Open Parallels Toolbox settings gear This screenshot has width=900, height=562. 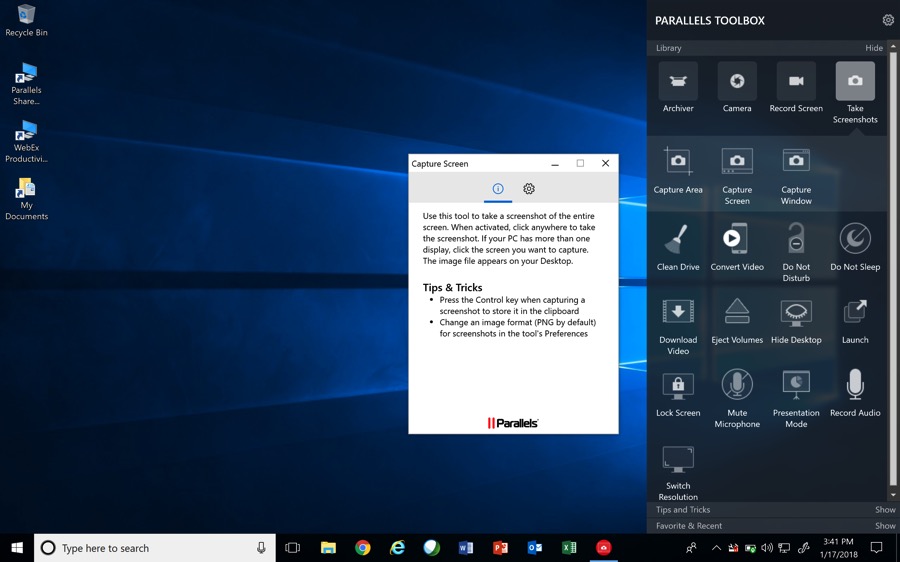pos(888,20)
